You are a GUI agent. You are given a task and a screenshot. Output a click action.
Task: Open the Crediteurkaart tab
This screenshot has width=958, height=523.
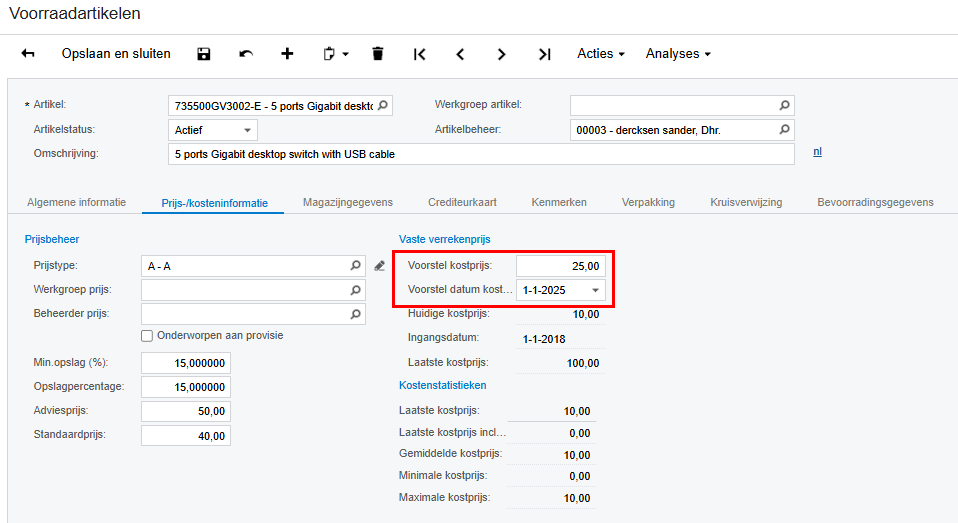click(462, 202)
